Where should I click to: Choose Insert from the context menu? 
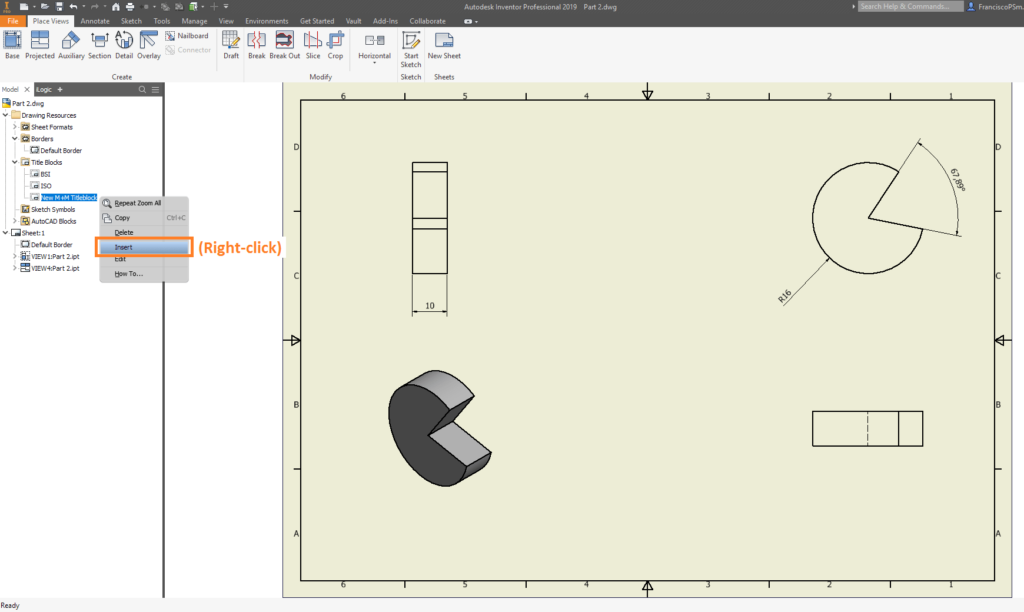(144, 247)
